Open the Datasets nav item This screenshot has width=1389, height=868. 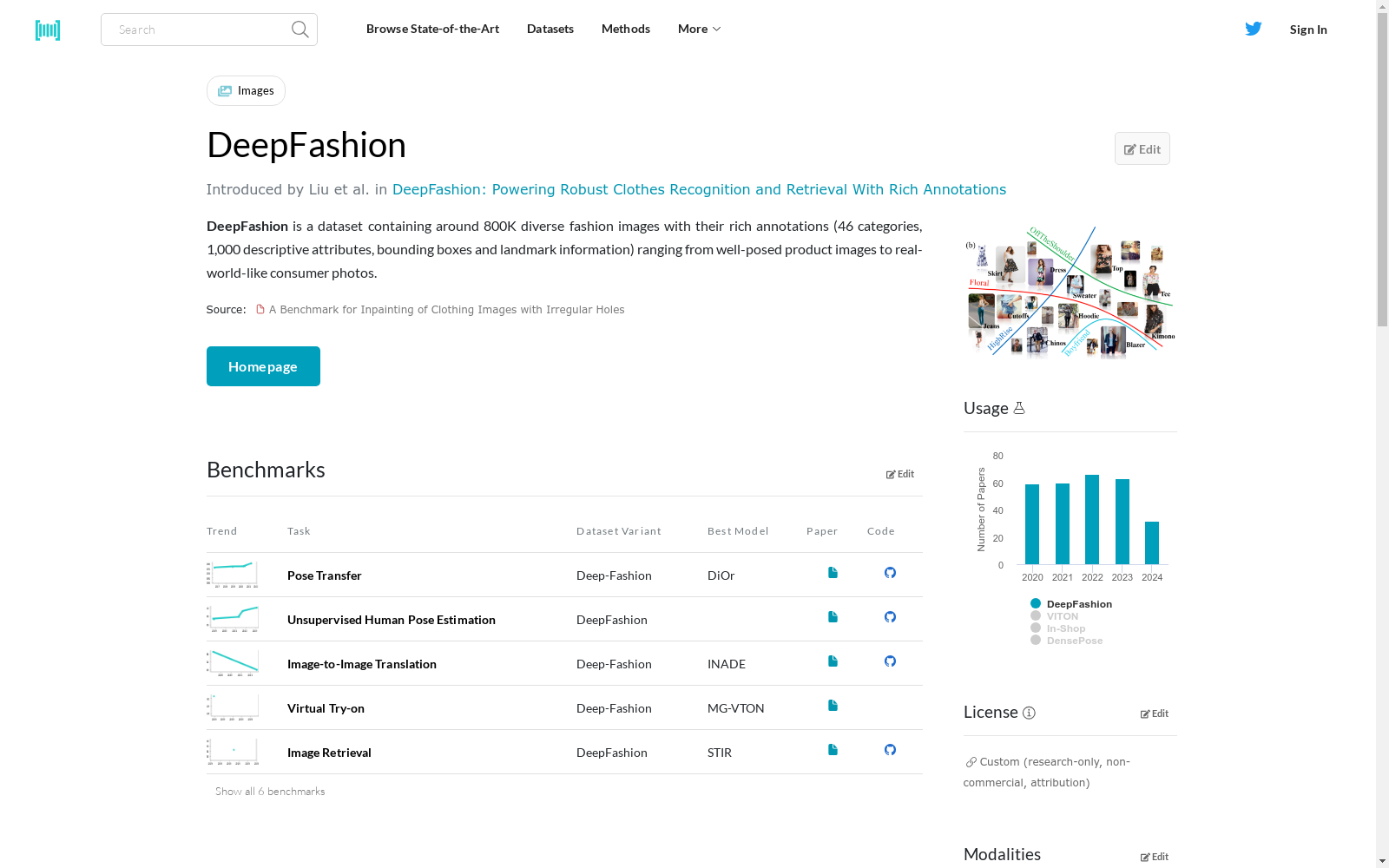coord(550,29)
